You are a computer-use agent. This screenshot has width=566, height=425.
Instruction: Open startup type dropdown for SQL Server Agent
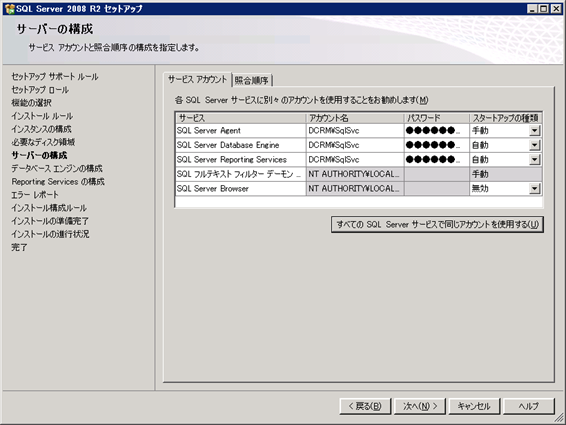[535, 131]
